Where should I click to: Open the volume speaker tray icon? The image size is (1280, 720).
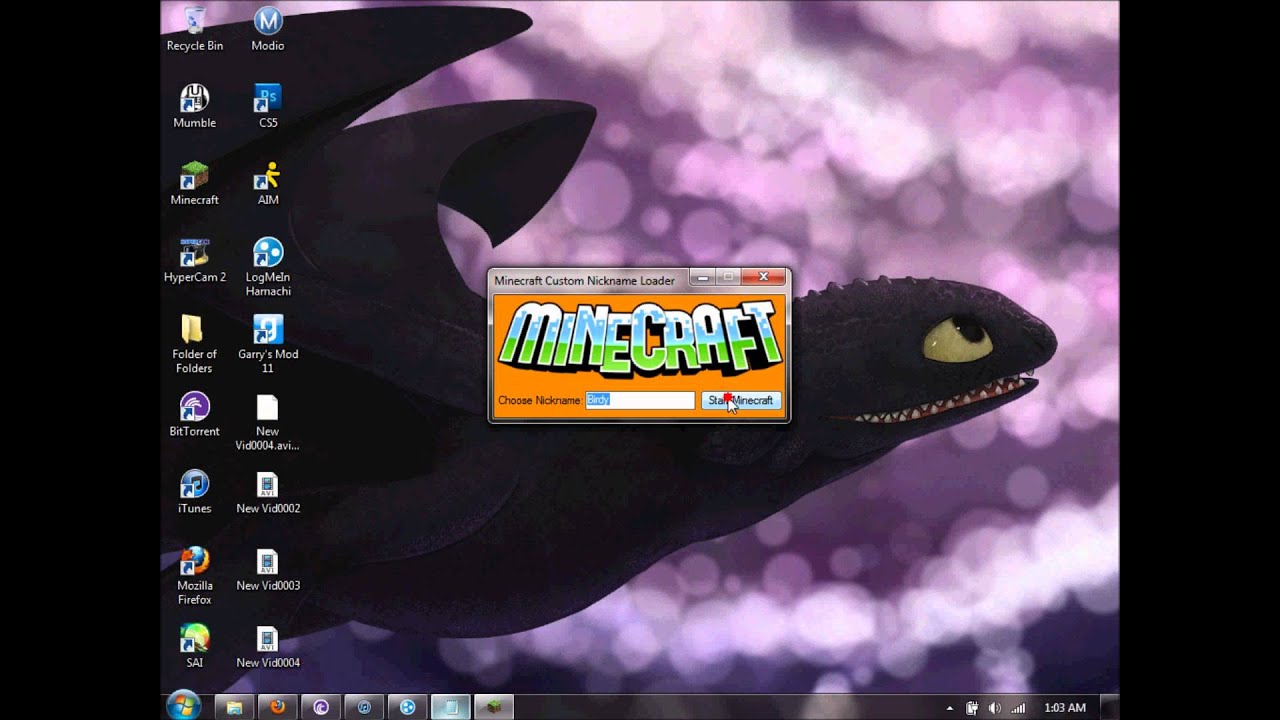(994, 708)
